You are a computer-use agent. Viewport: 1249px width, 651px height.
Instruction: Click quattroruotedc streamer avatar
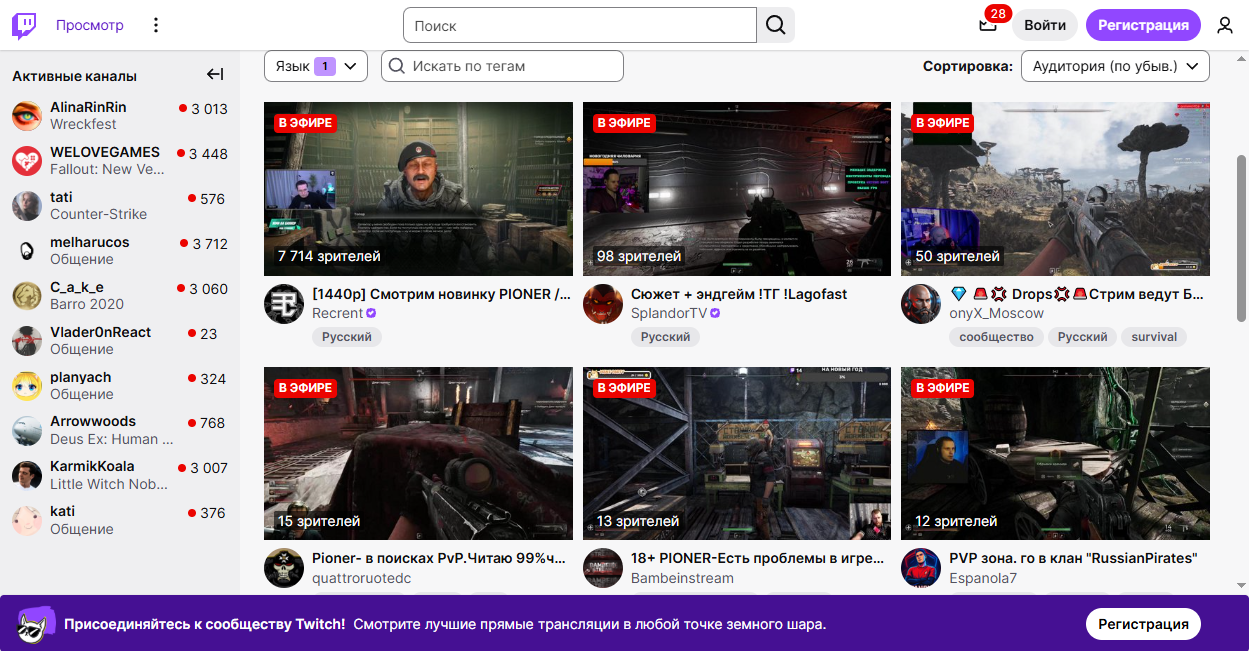pyautogui.click(x=284, y=568)
